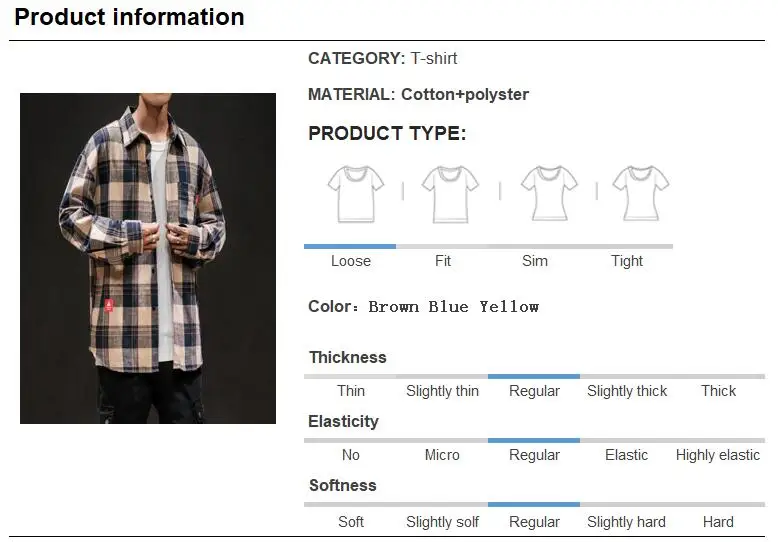Image resolution: width=778 pixels, height=542 pixels.
Task: Click the Slim t-shirt icon
Action: (549, 194)
